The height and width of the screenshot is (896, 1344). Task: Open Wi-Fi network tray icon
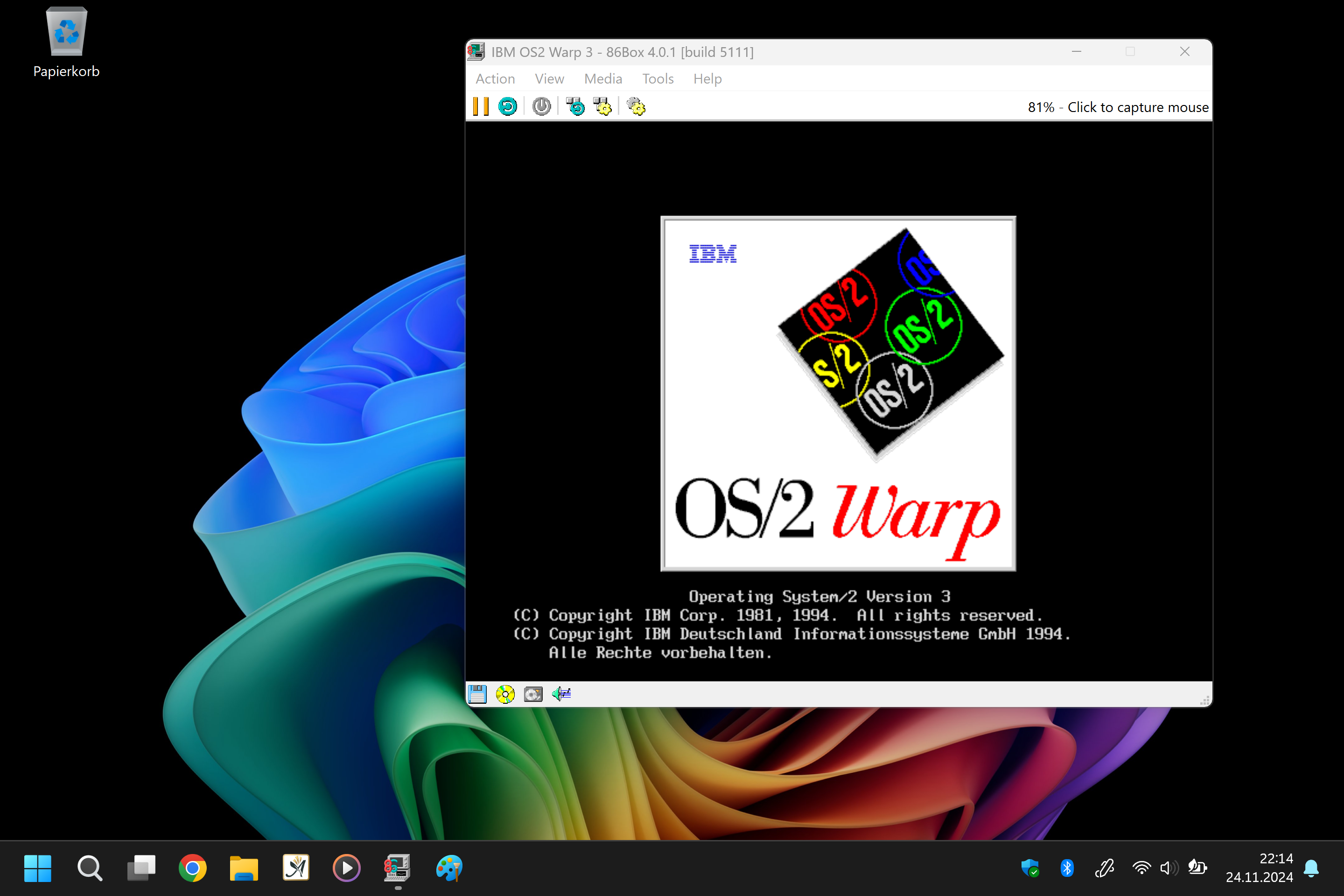(1142, 868)
